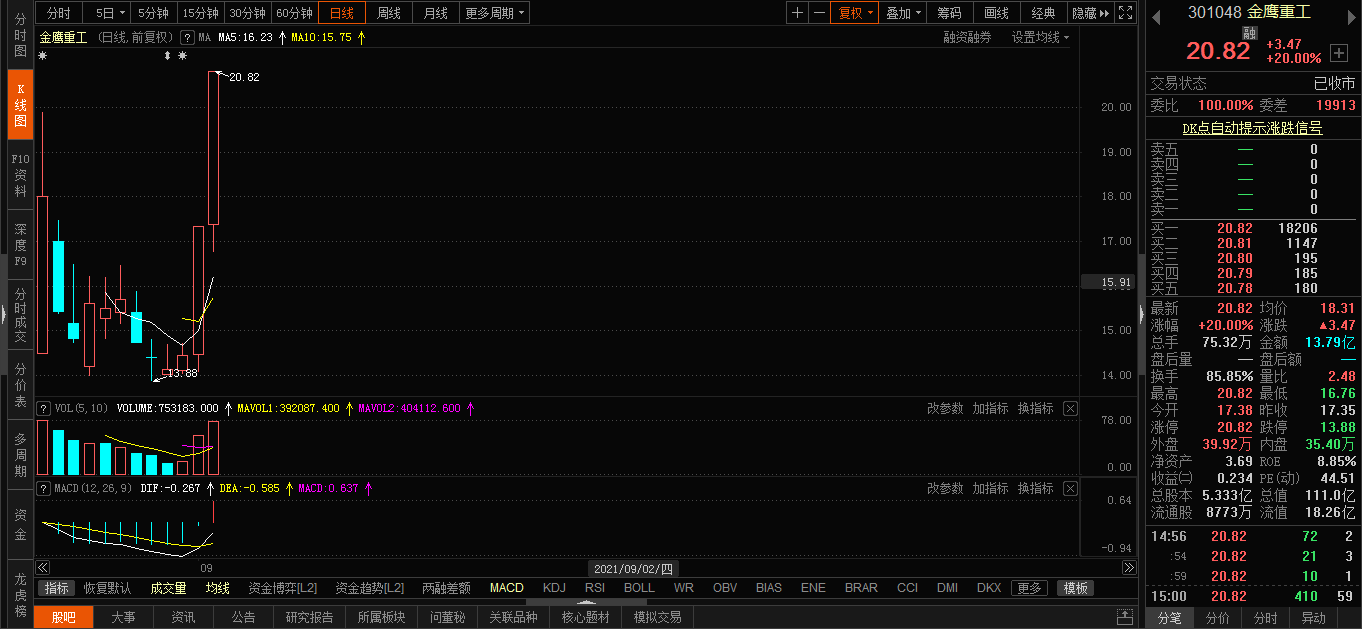The height and width of the screenshot is (629, 1362).
Task: Open help for the MACD indicator
Action: 43,488
